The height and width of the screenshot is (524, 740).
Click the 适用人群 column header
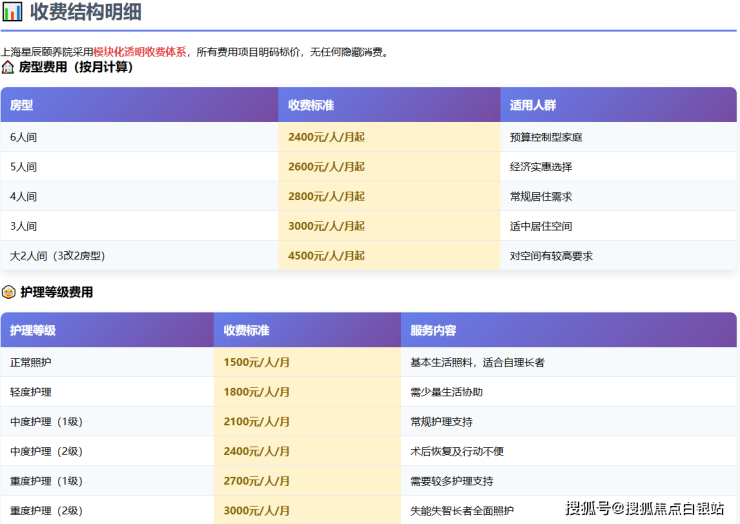(x=532, y=105)
